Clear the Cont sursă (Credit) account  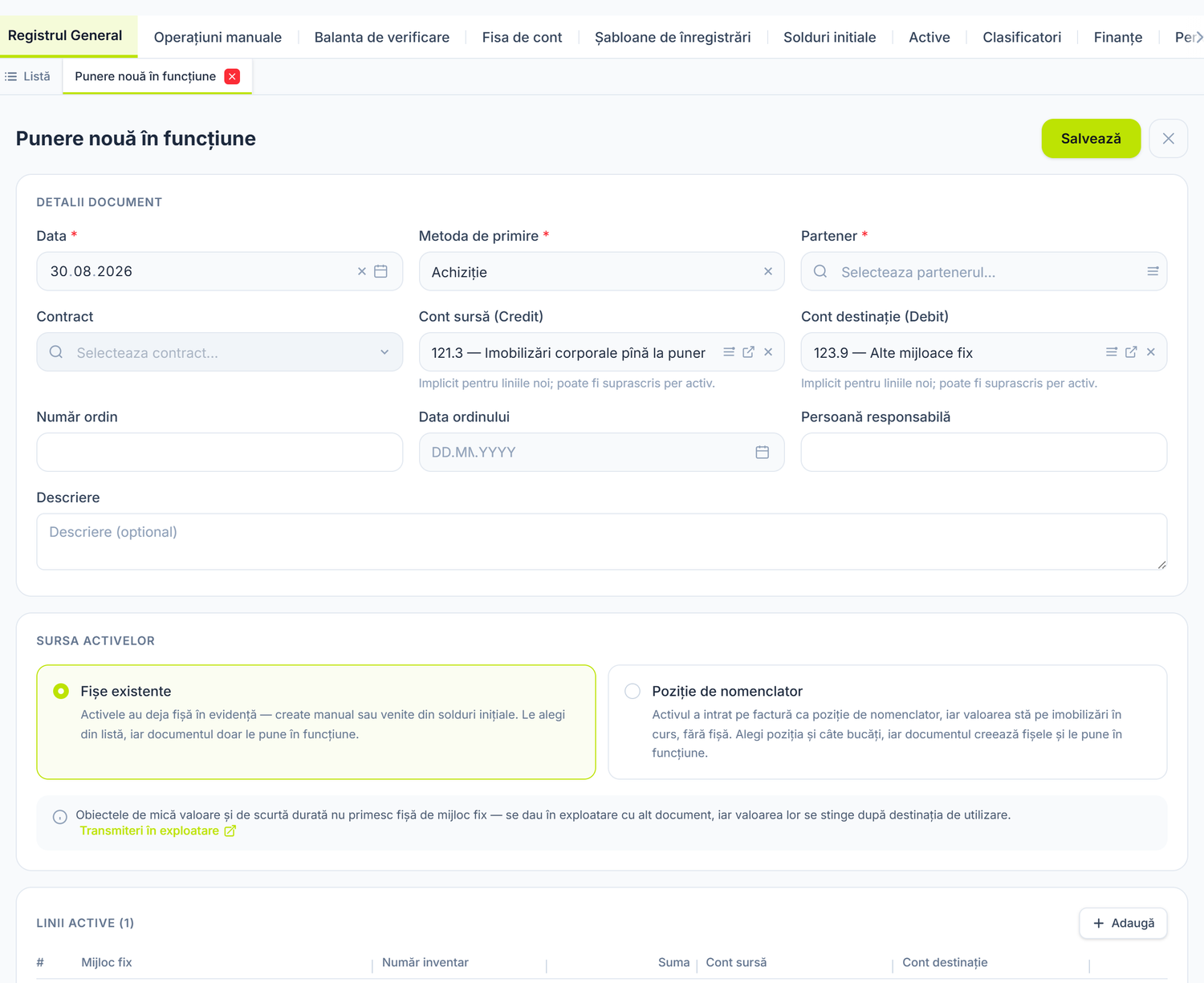coord(768,352)
